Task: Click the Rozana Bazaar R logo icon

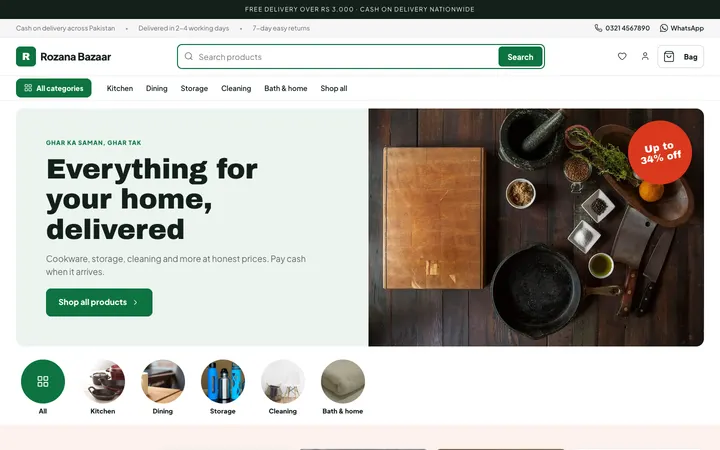Action: pos(26,56)
